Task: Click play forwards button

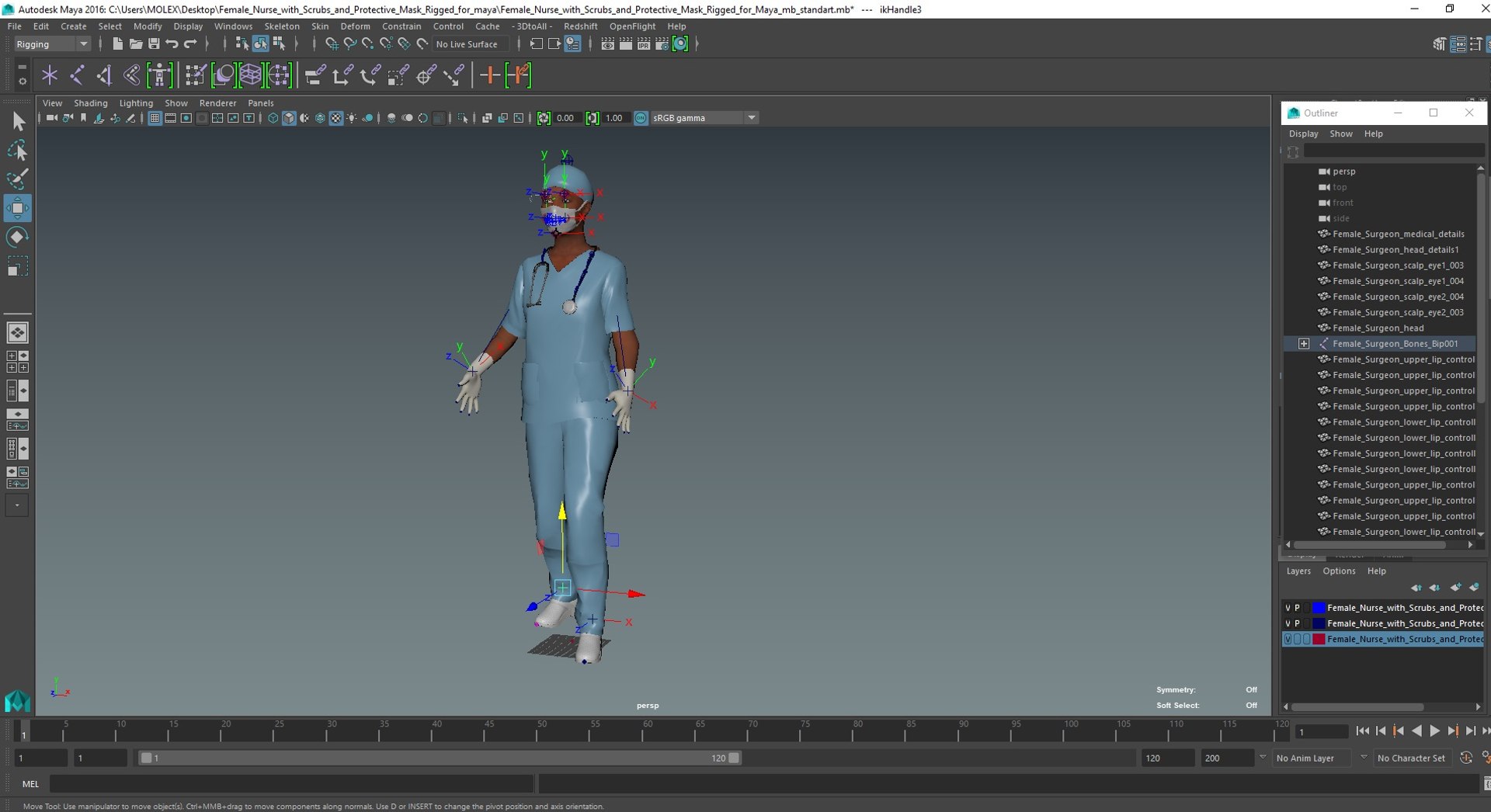Action: 1434,731
